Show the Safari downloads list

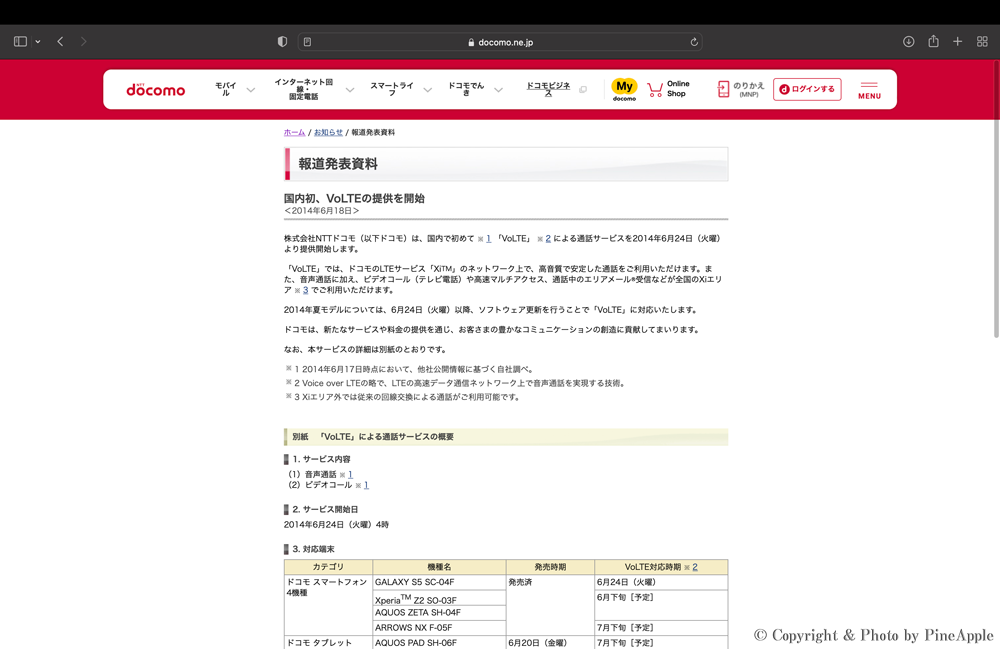tap(908, 42)
